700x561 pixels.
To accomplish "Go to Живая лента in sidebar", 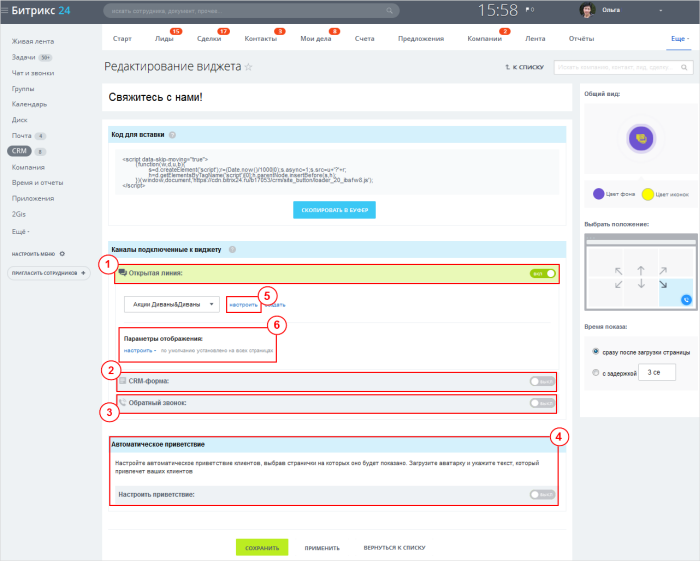I will pyautogui.click(x=33, y=42).
